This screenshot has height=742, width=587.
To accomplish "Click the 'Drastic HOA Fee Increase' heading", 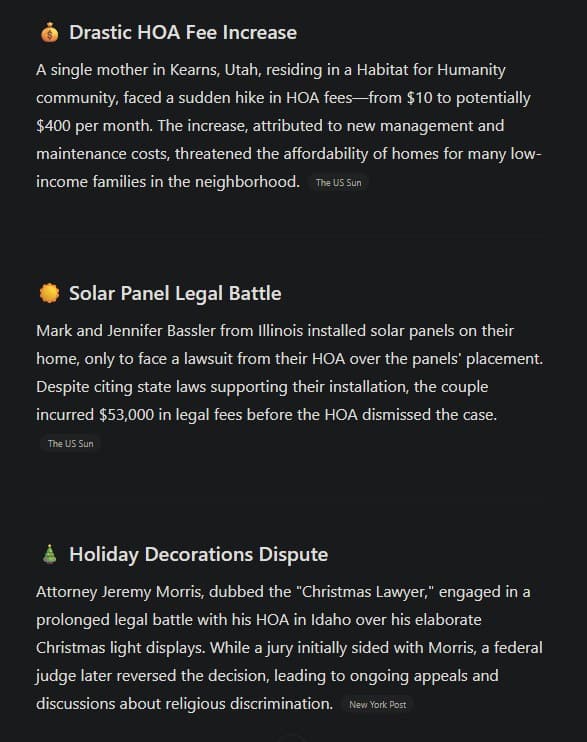I will click(x=183, y=33).
